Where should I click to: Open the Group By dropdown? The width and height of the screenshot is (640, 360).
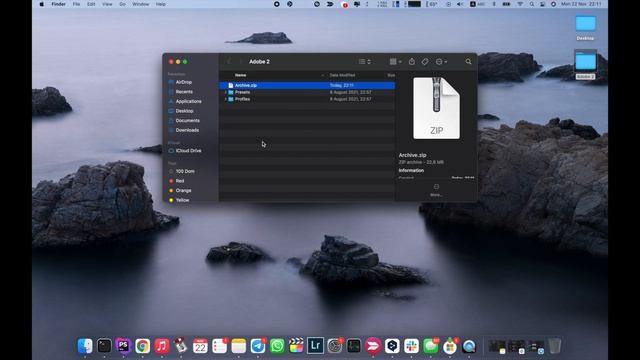click(x=395, y=62)
